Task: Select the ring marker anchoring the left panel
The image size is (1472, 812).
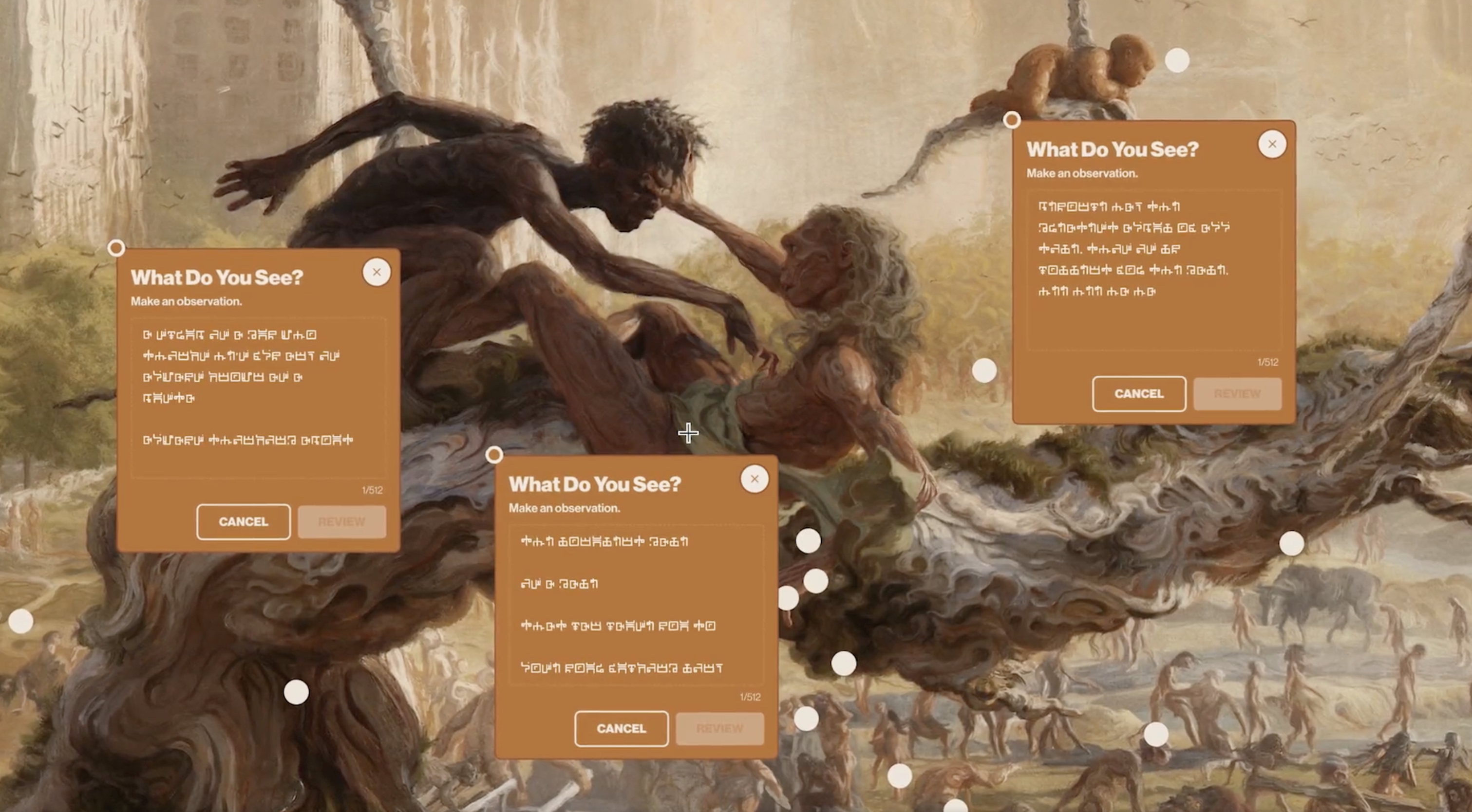Action: point(116,248)
